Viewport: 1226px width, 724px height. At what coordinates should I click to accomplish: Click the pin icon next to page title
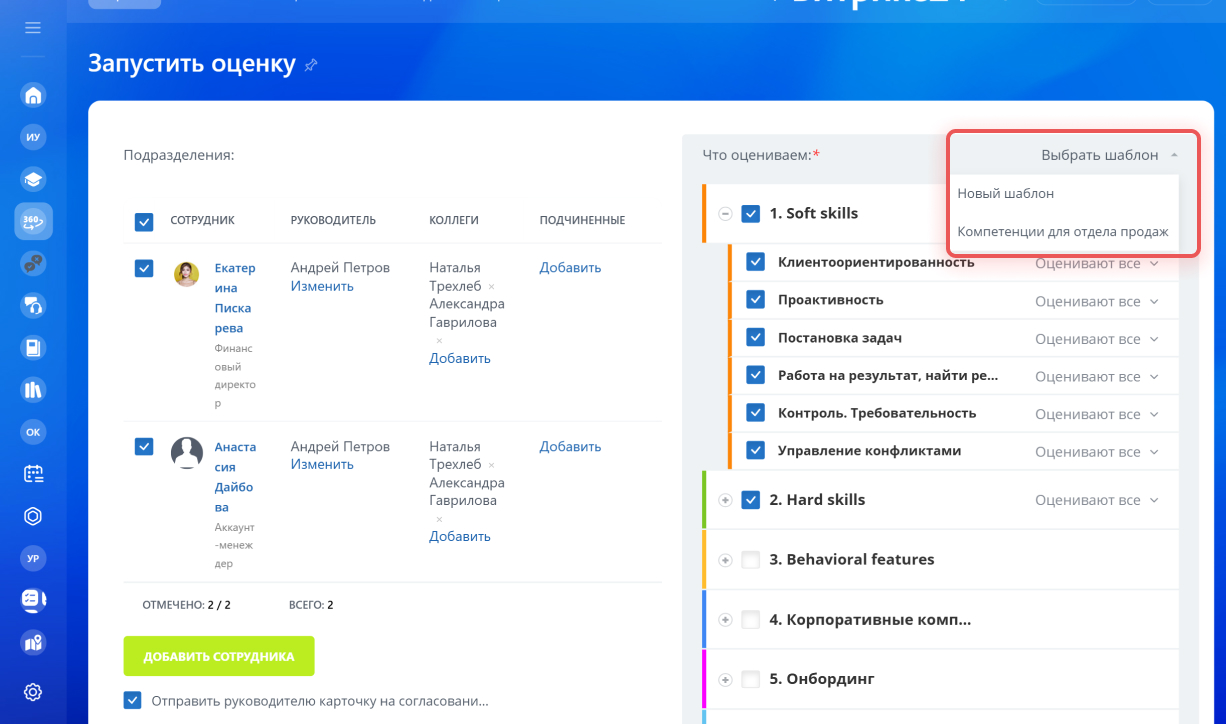[311, 65]
